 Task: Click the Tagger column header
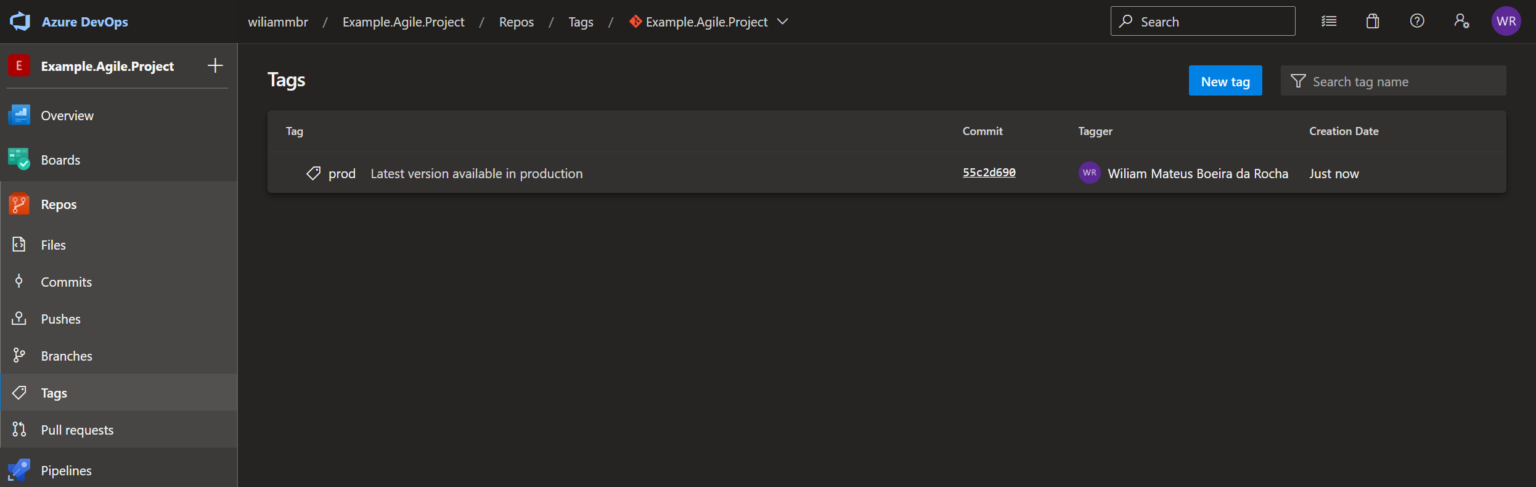click(x=1095, y=131)
